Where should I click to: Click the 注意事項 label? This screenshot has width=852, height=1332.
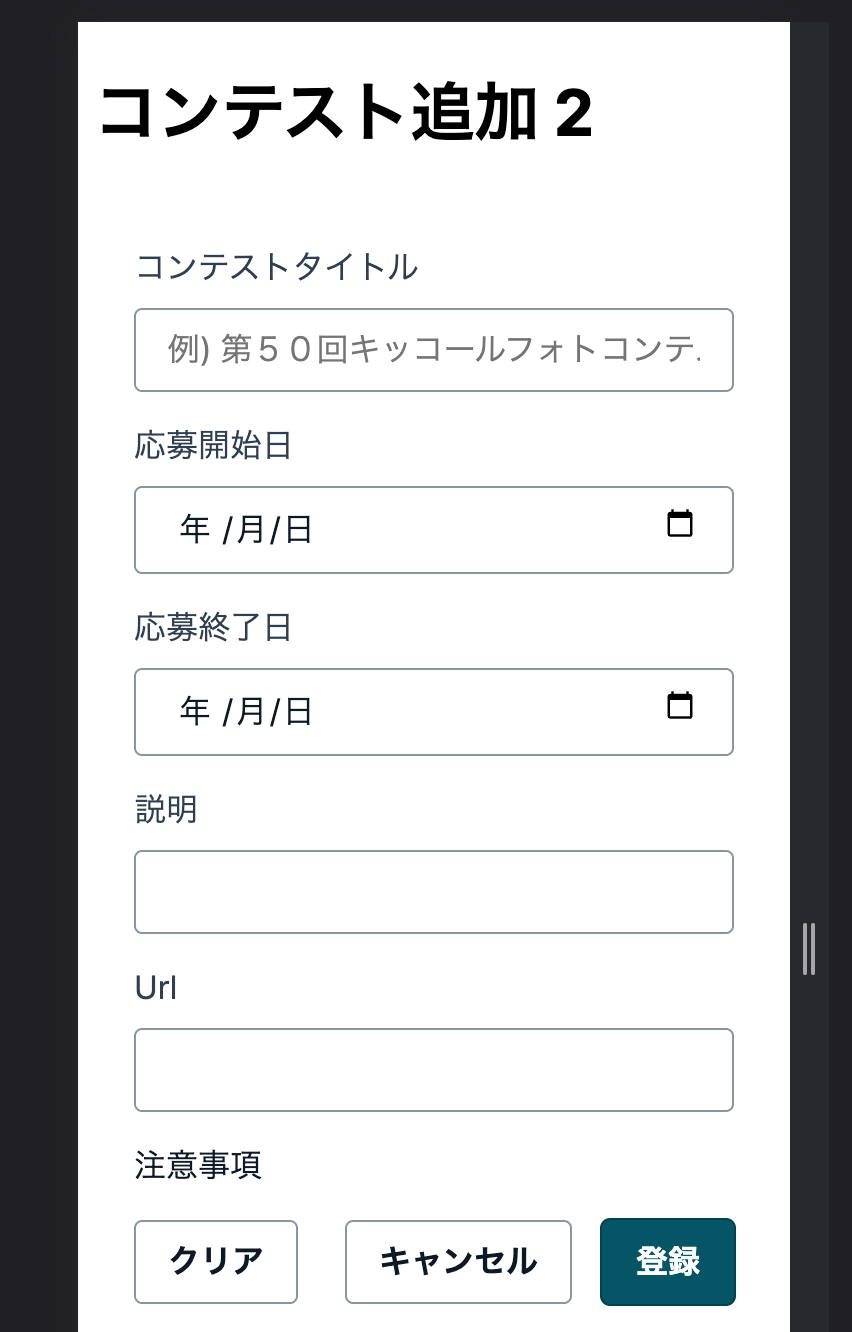198,1166
